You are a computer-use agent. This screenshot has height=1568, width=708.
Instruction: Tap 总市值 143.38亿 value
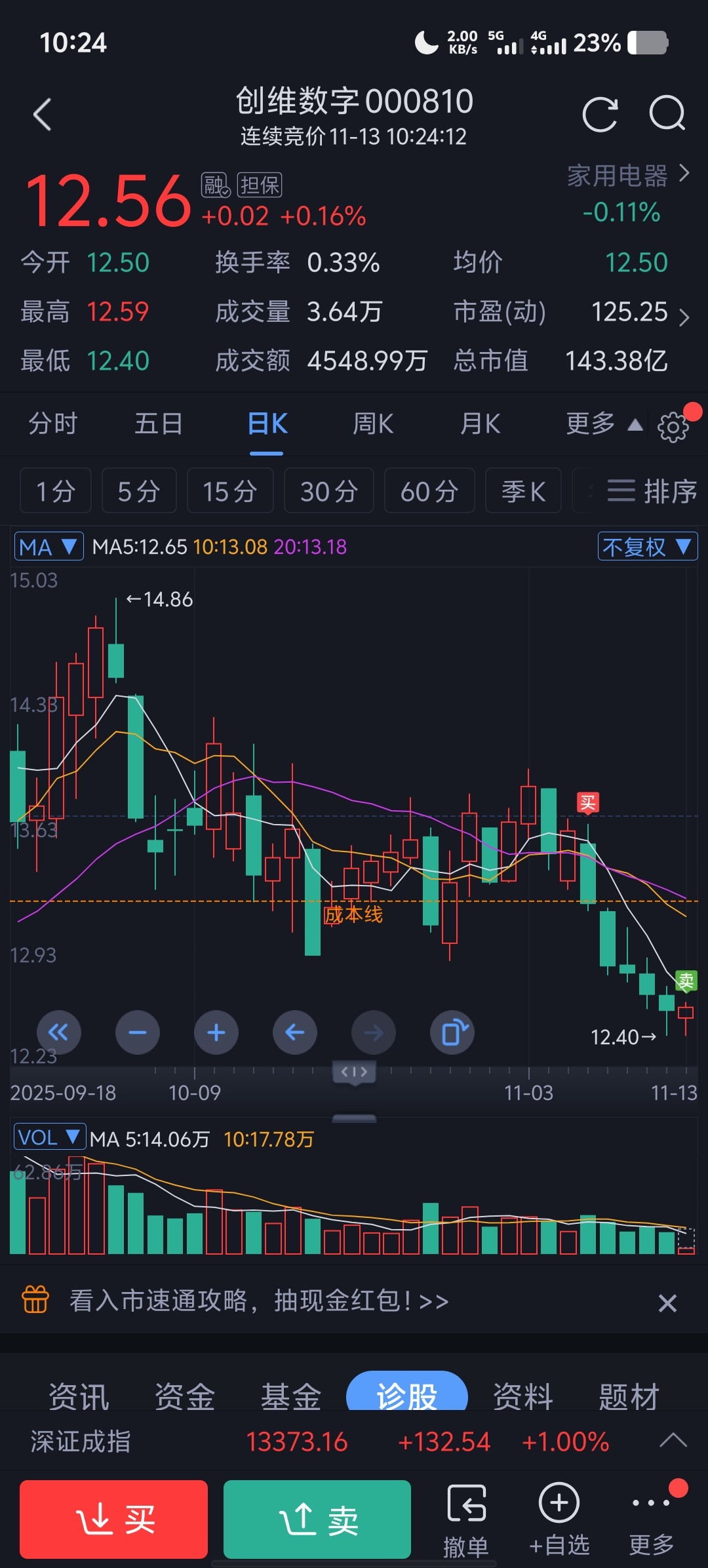coord(616,361)
